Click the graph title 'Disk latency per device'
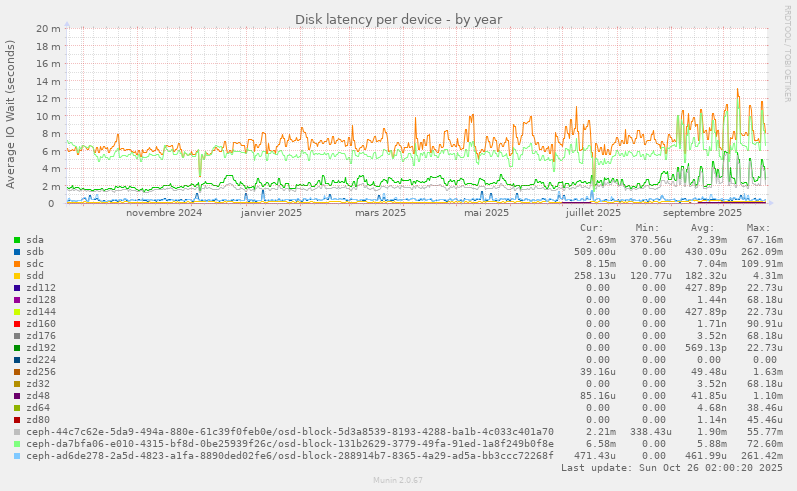The width and height of the screenshot is (797, 491). (398, 20)
